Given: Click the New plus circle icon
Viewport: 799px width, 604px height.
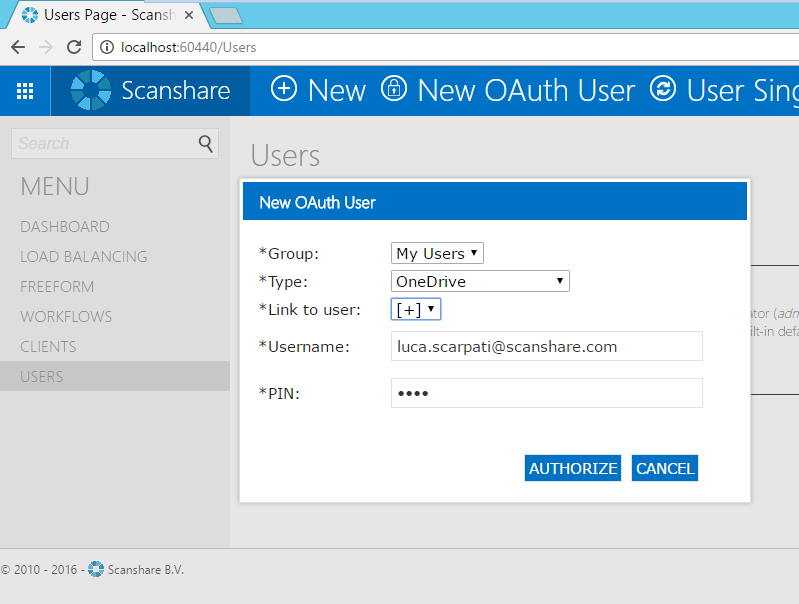Looking at the screenshot, I should pyautogui.click(x=284, y=88).
